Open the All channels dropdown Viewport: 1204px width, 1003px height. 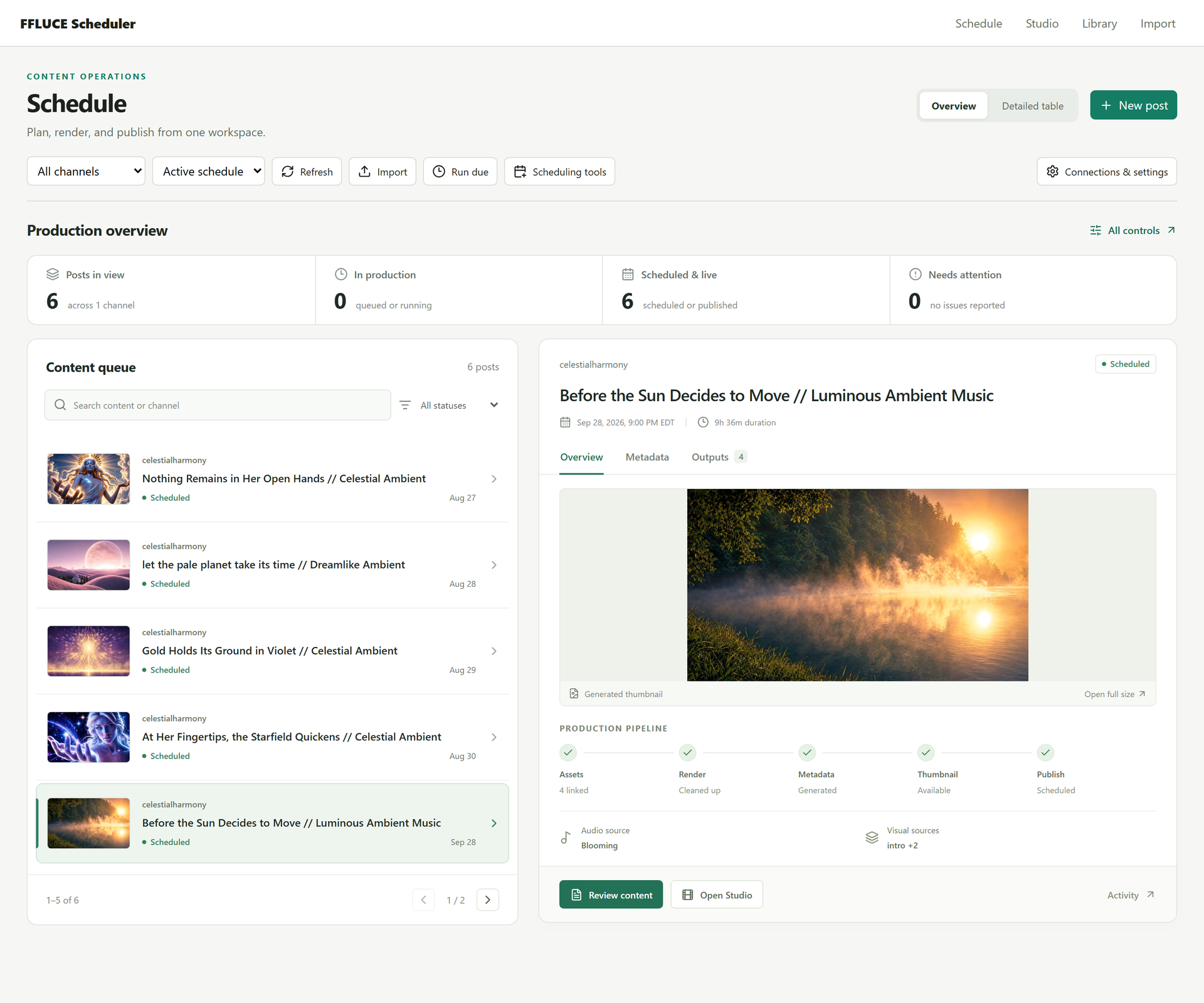click(x=86, y=171)
